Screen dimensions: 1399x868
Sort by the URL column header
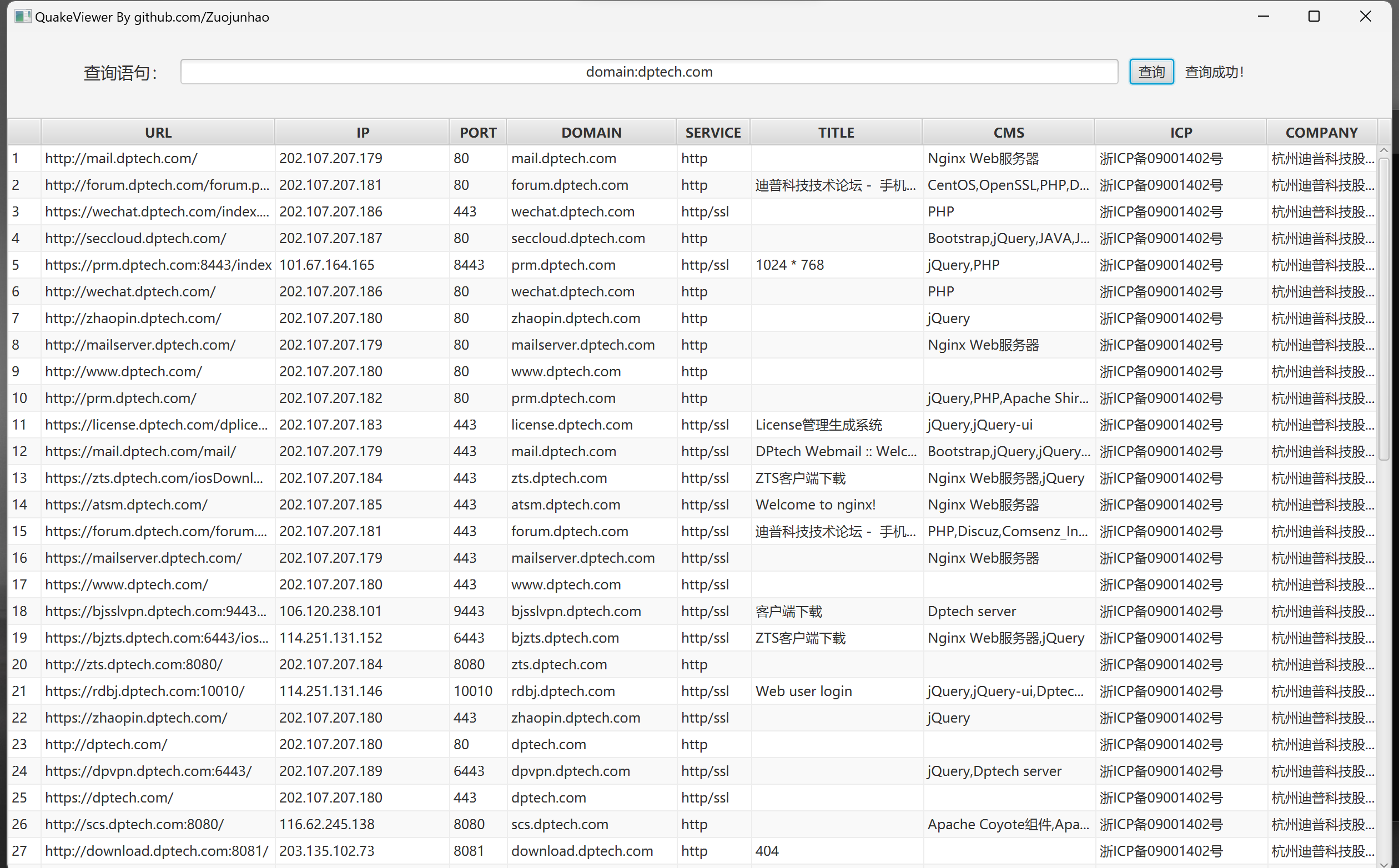pos(158,133)
